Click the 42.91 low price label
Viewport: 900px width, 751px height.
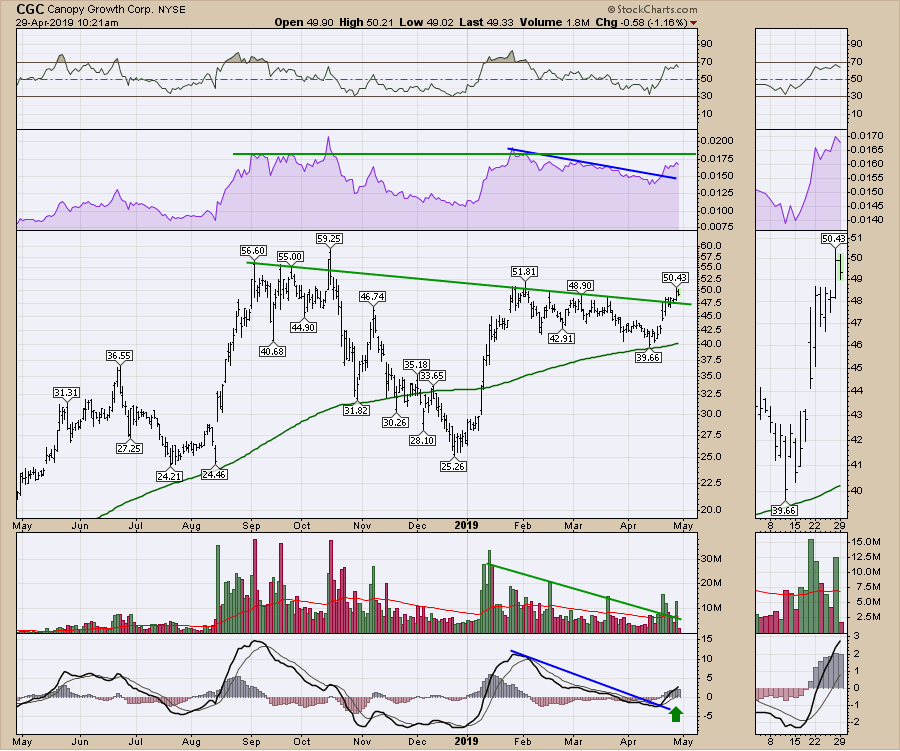[x=561, y=338]
